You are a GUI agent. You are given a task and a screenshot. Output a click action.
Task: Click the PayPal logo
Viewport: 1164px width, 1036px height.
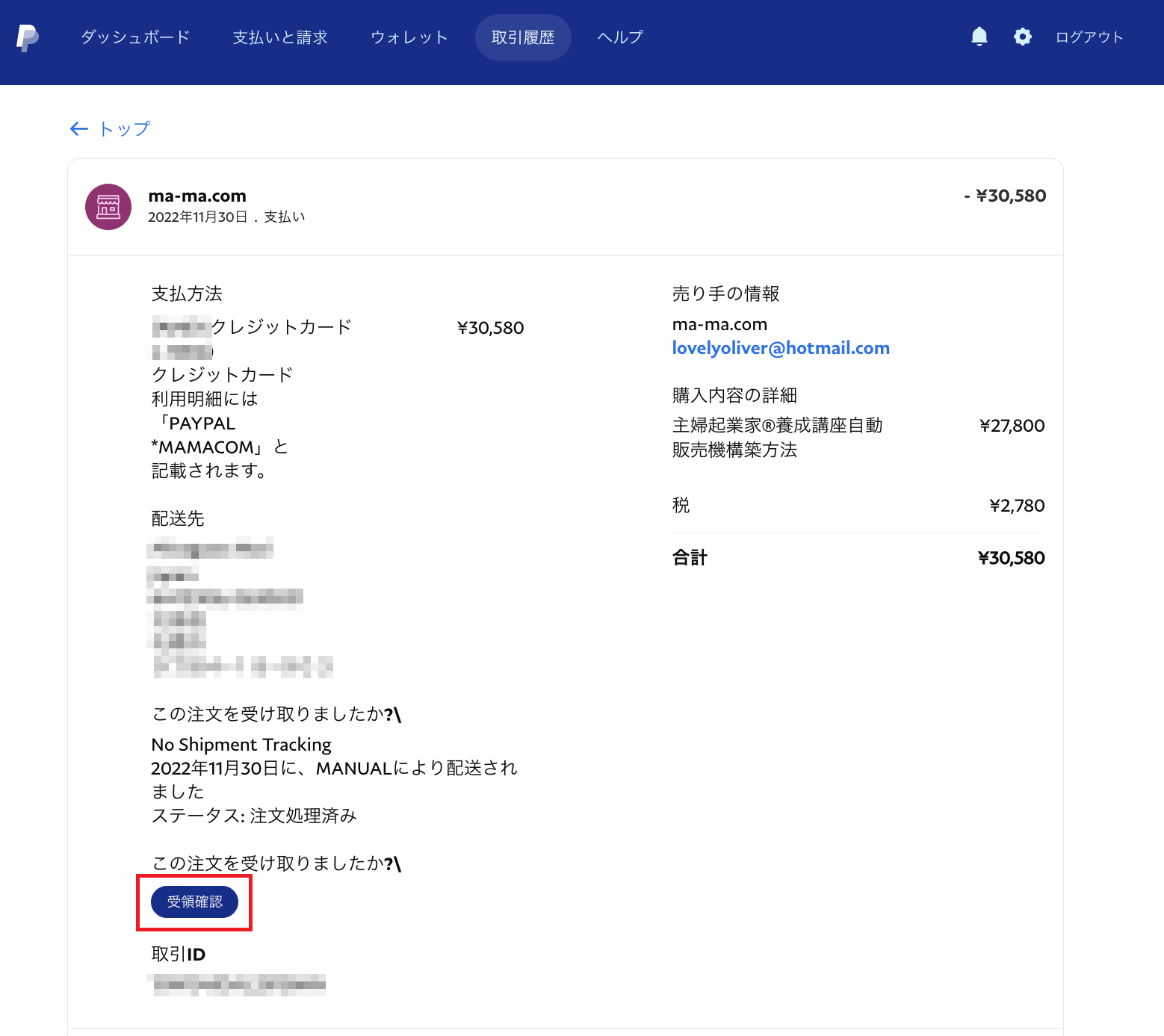click(x=28, y=37)
